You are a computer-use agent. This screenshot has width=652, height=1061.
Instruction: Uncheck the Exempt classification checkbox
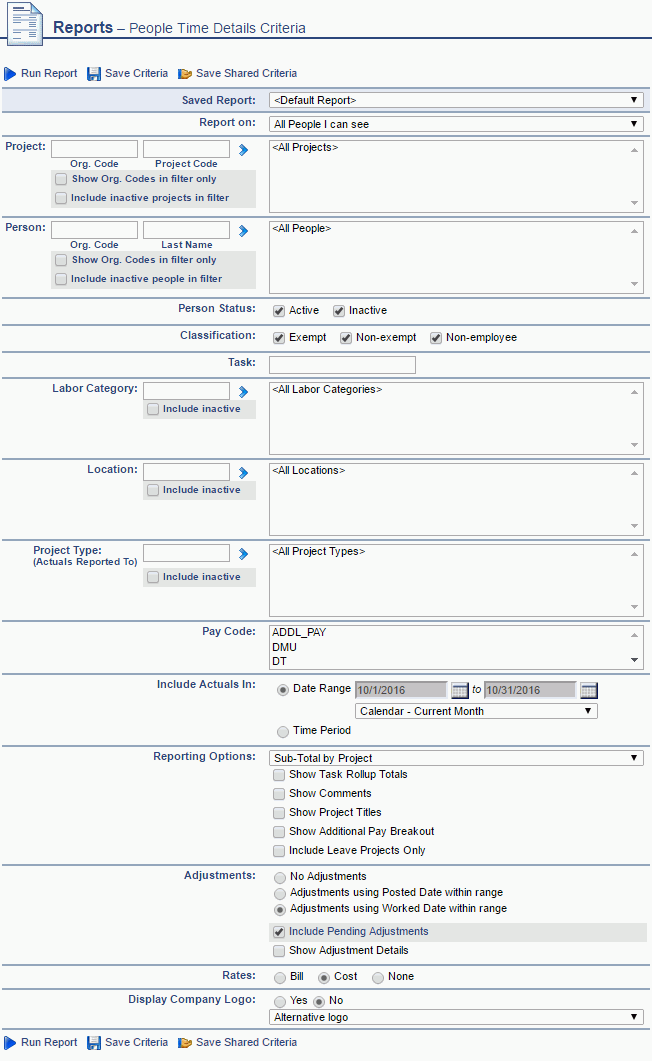tap(279, 338)
